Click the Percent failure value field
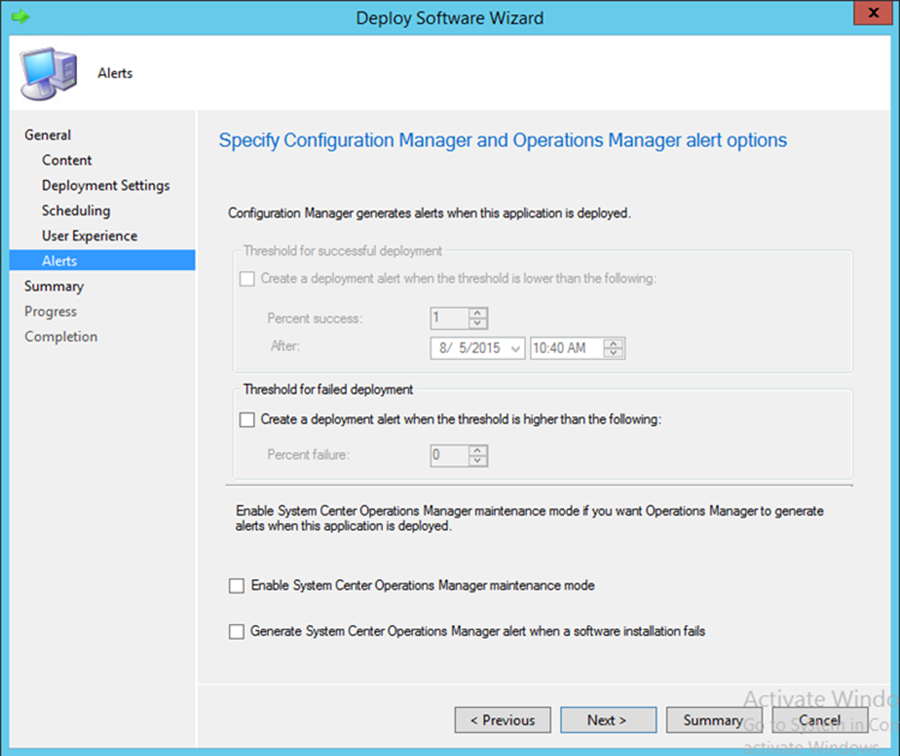The image size is (900, 756). pos(449,455)
